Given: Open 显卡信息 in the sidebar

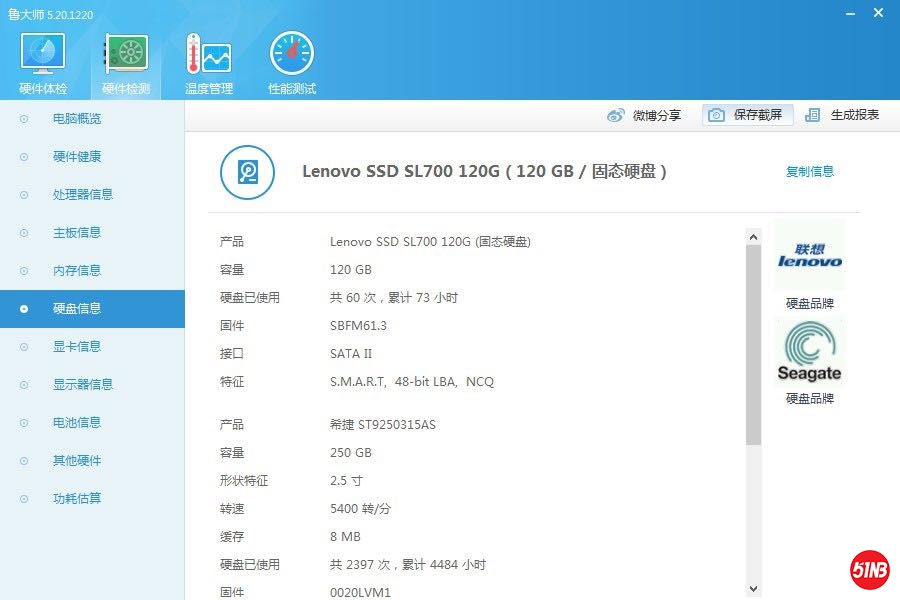Looking at the screenshot, I should pyautogui.click(x=92, y=347).
